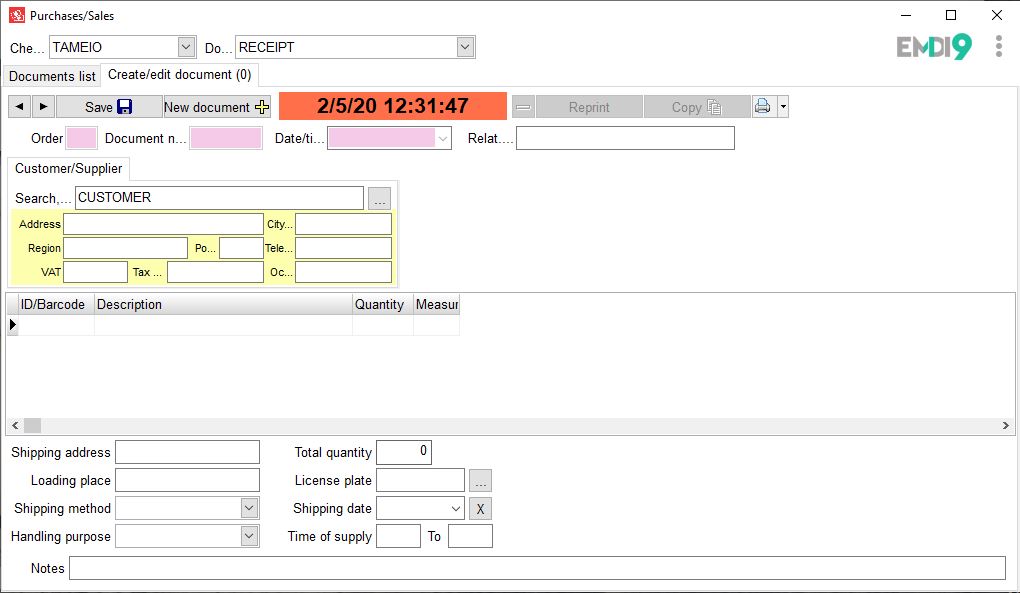Open the Shipping method dropdown

pyautogui.click(x=249, y=508)
